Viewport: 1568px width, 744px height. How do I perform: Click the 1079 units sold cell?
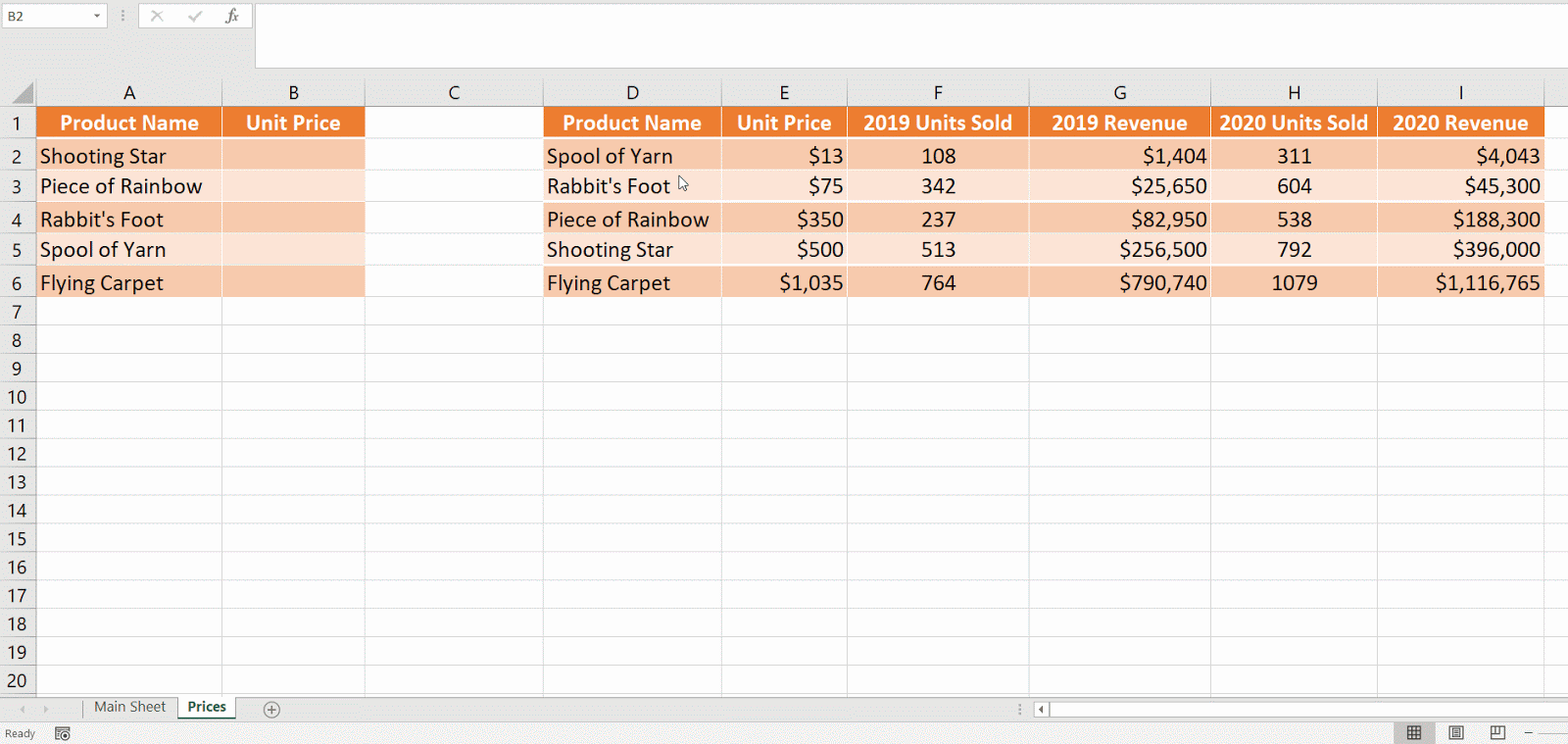(1294, 282)
